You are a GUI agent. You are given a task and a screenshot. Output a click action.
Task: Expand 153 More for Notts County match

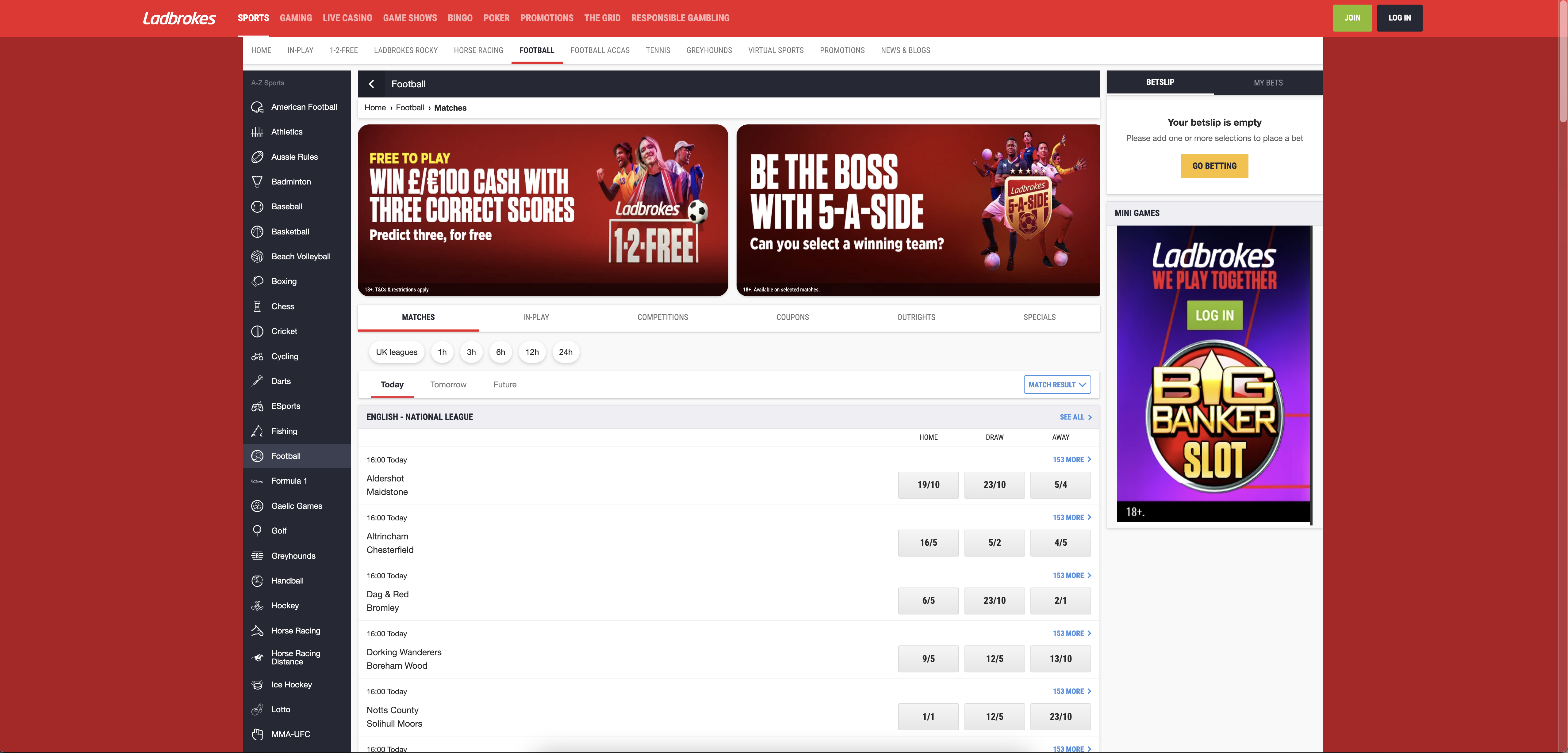pyautogui.click(x=1072, y=692)
